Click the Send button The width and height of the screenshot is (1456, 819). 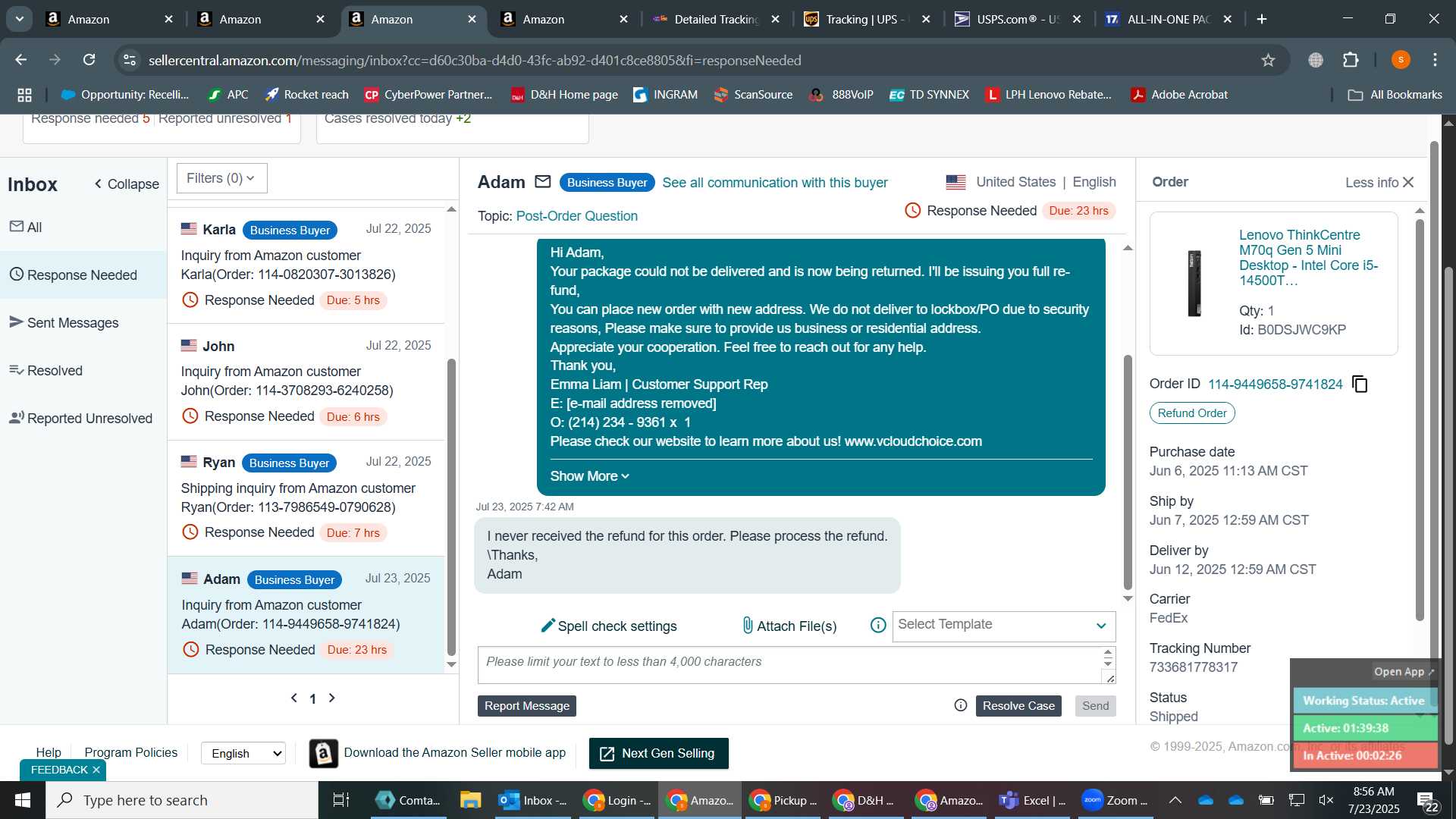click(1095, 706)
